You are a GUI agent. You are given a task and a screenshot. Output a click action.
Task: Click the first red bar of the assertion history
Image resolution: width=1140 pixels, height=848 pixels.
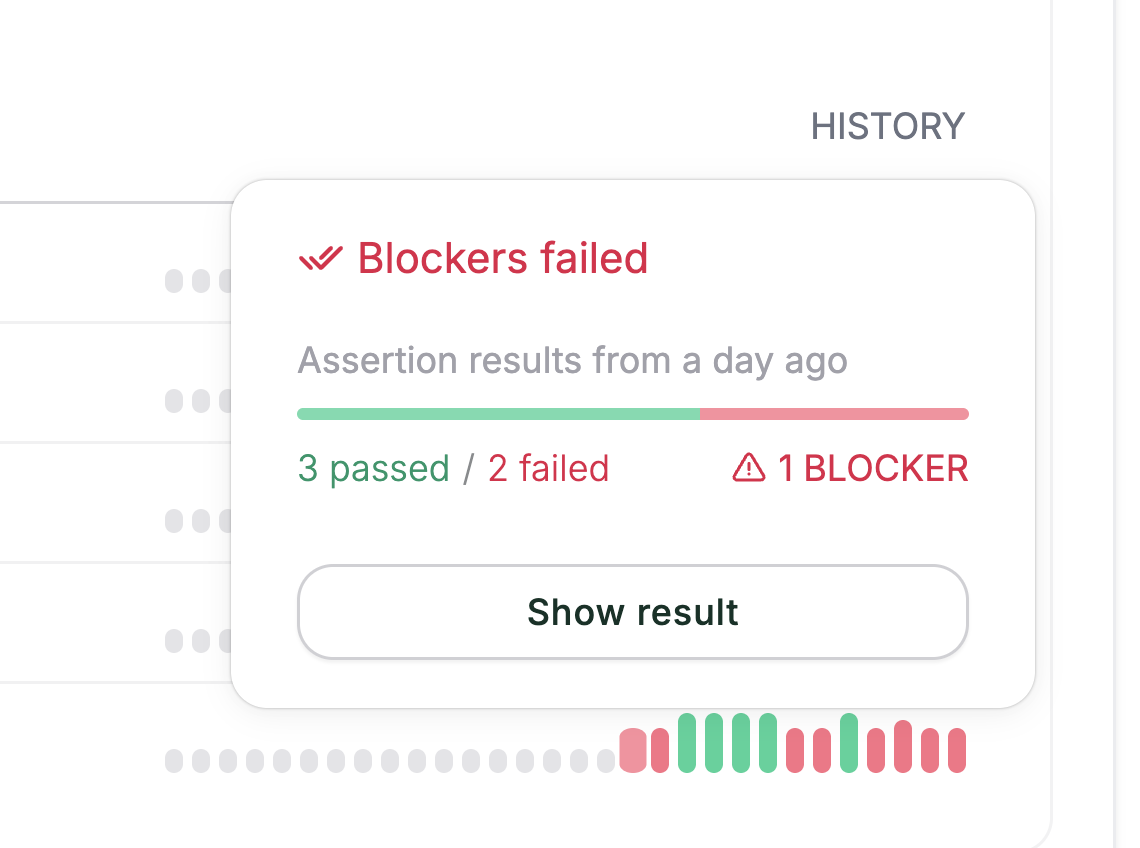632,750
